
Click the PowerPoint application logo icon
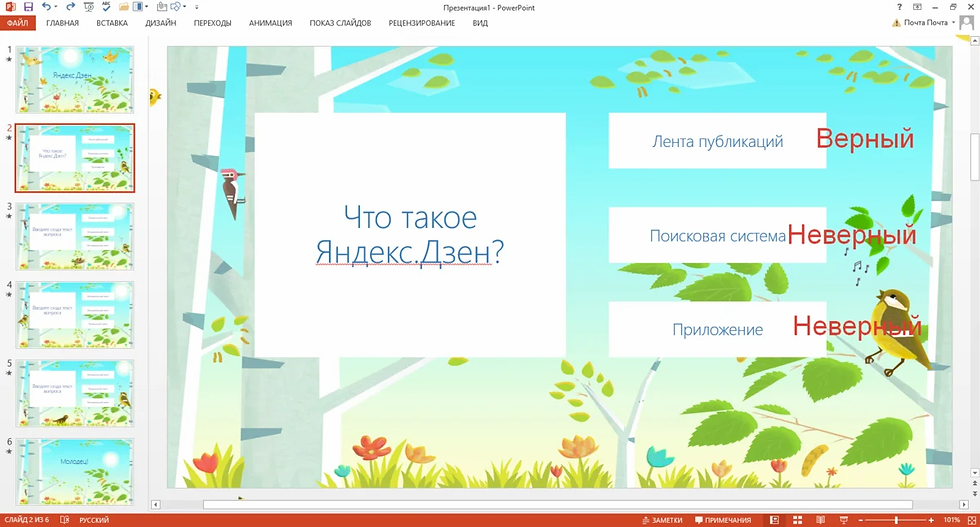pos(11,7)
